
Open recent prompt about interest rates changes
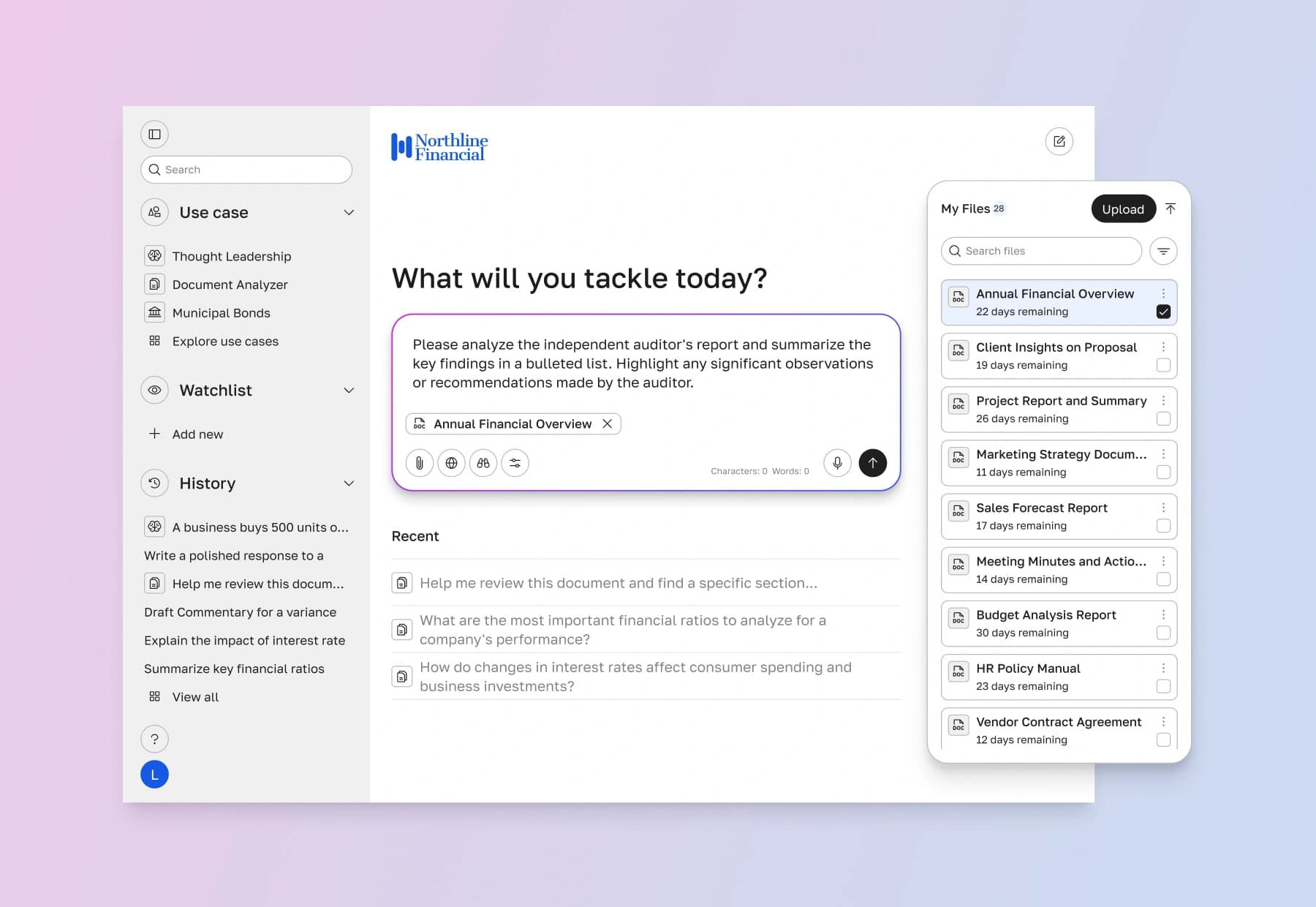click(x=646, y=677)
